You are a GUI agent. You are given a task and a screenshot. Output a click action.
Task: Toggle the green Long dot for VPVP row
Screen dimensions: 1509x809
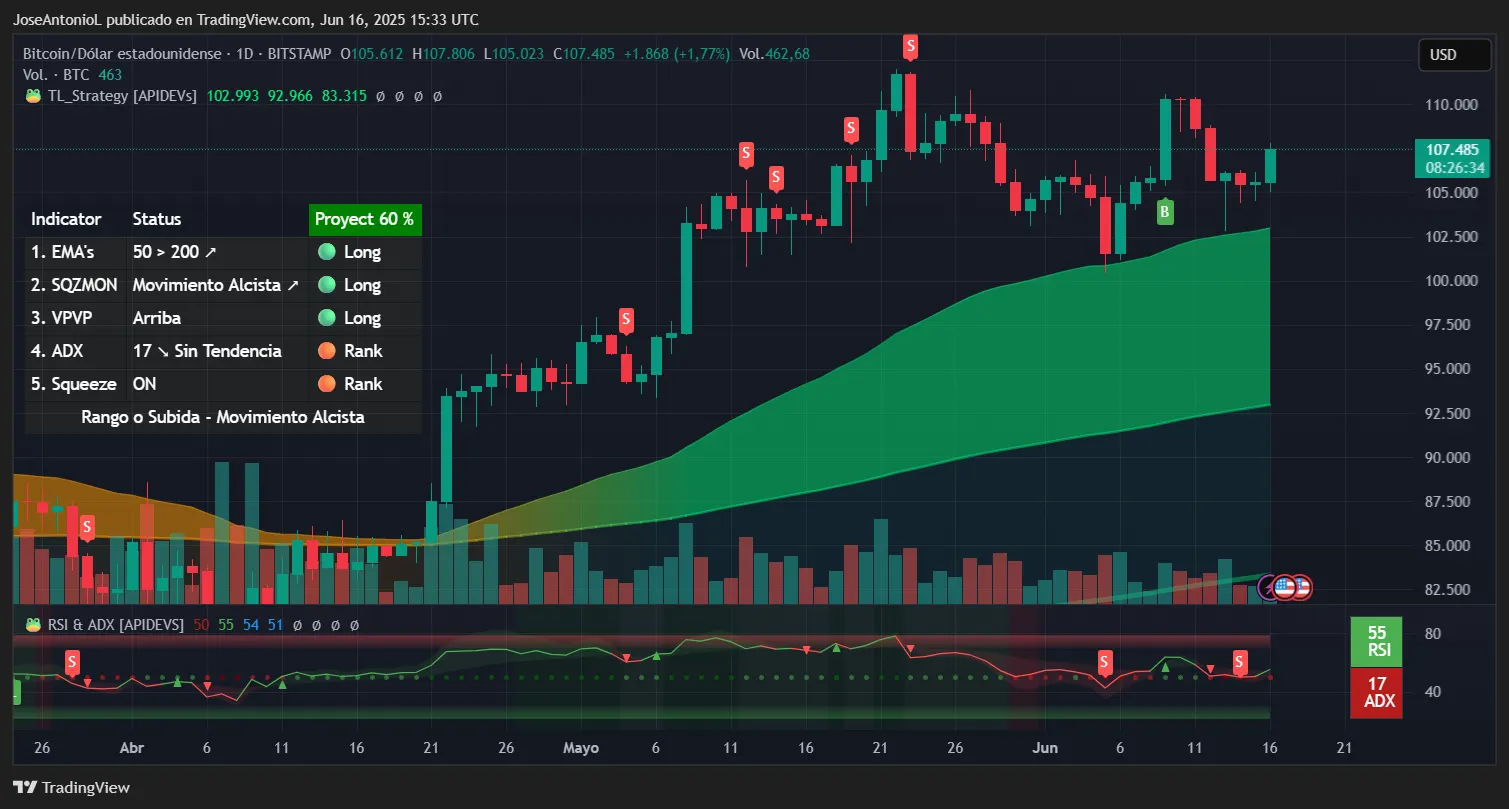[325, 318]
